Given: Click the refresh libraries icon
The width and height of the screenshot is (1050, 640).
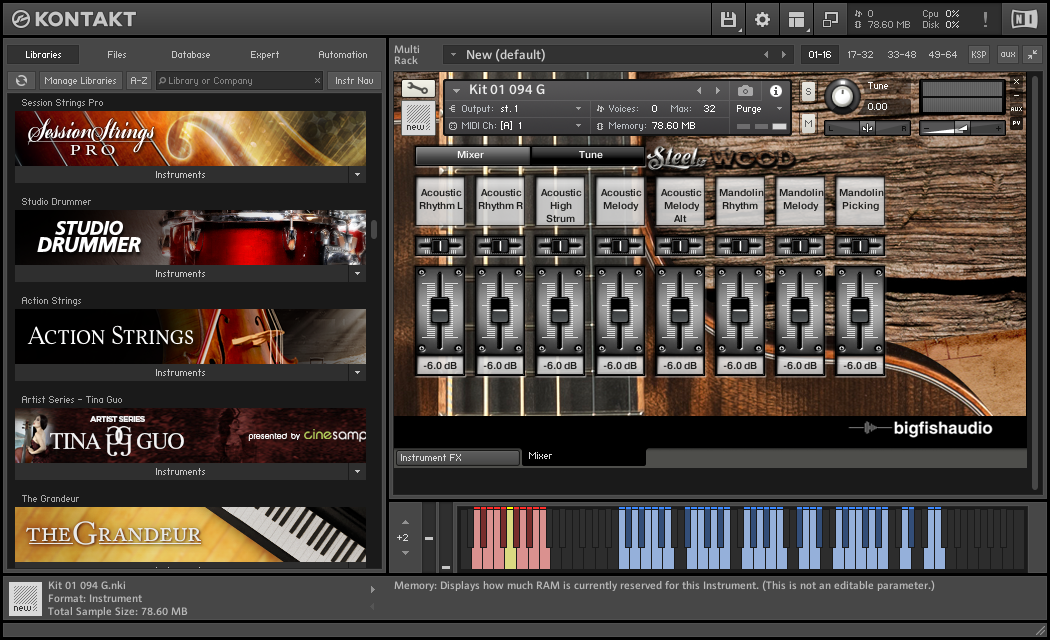Looking at the screenshot, I should [x=21, y=81].
